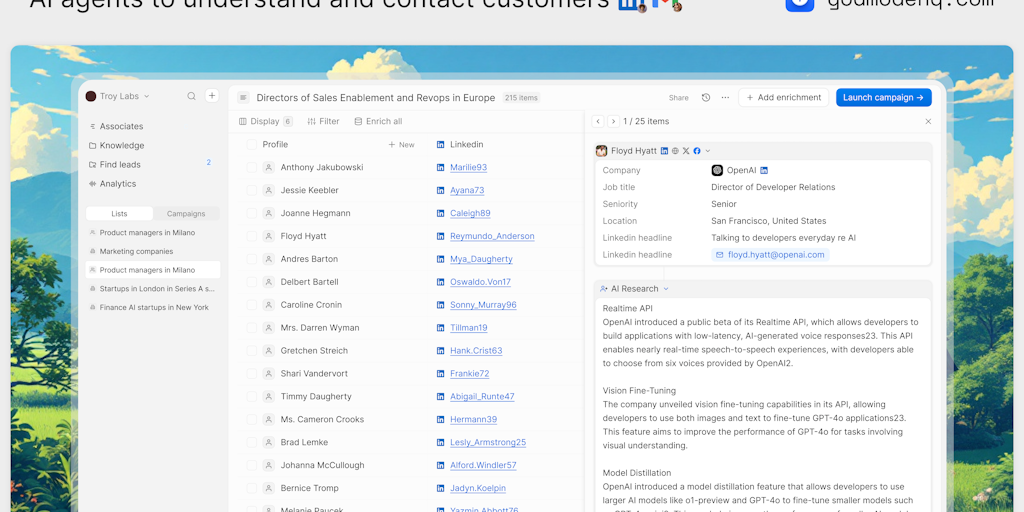
Task: Expand the chevron after Floyd Hyatt's social icons
Action: [708, 151]
